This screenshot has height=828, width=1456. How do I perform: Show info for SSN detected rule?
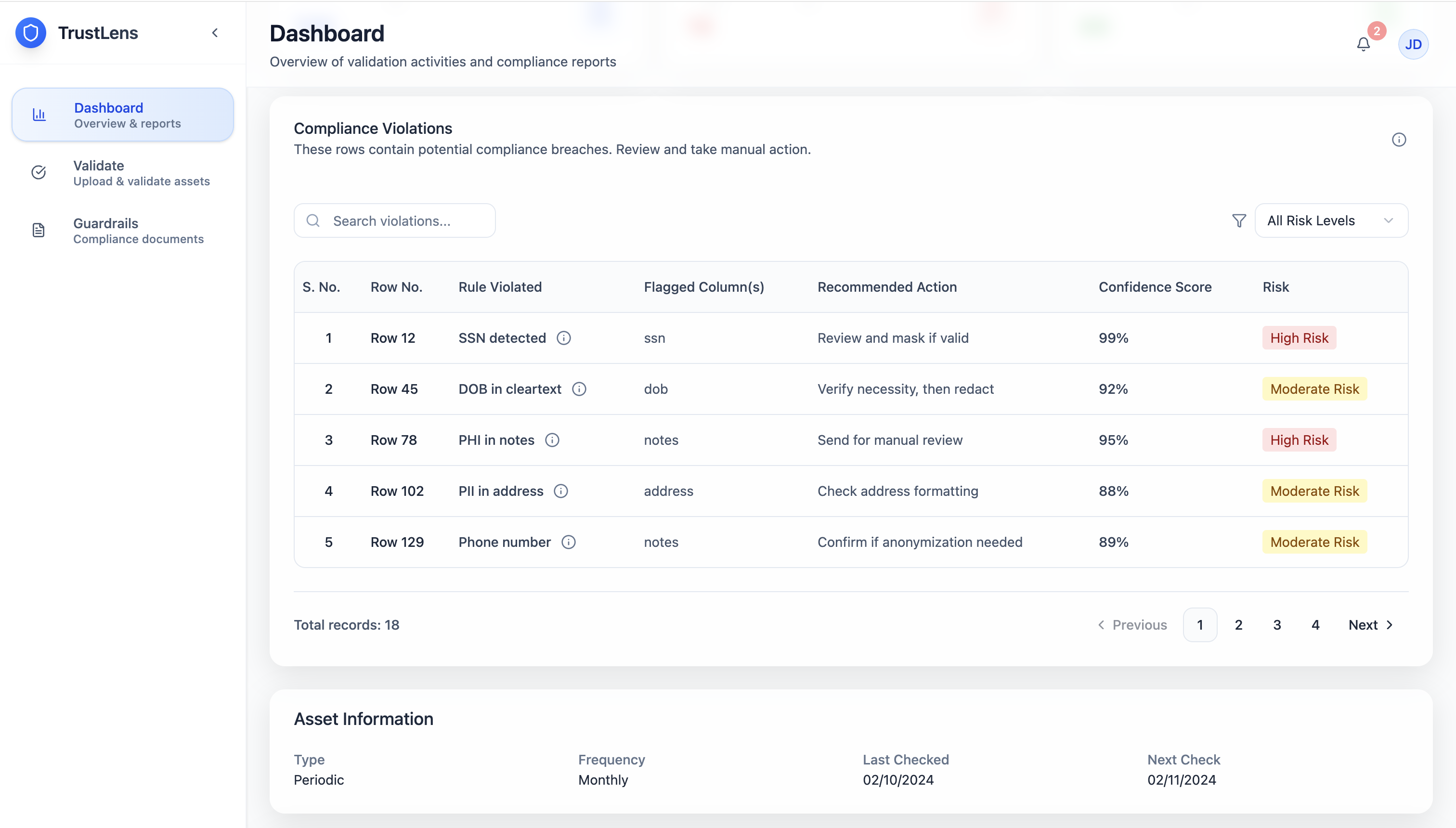pos(564,338)
